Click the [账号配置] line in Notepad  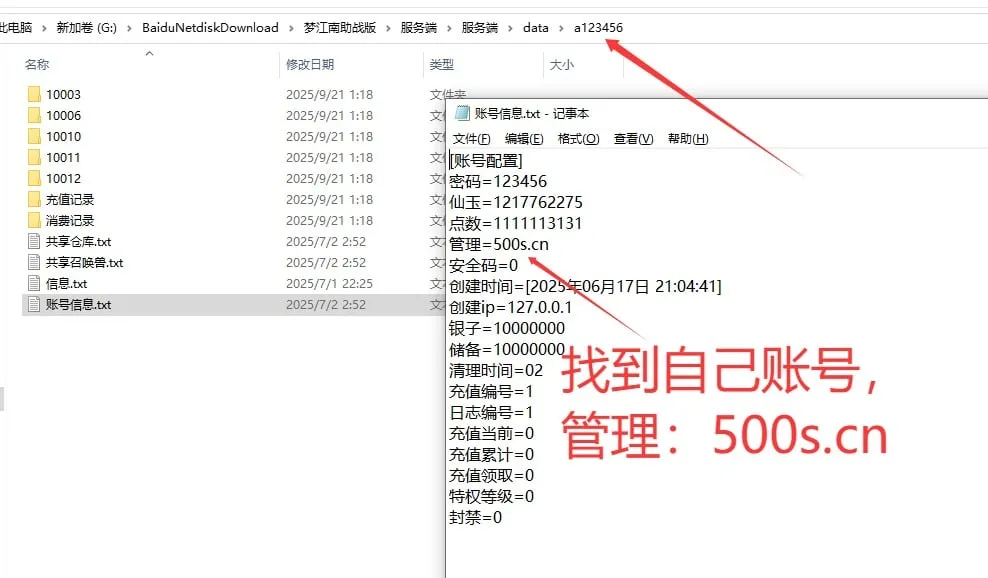[x=486, y=161]
